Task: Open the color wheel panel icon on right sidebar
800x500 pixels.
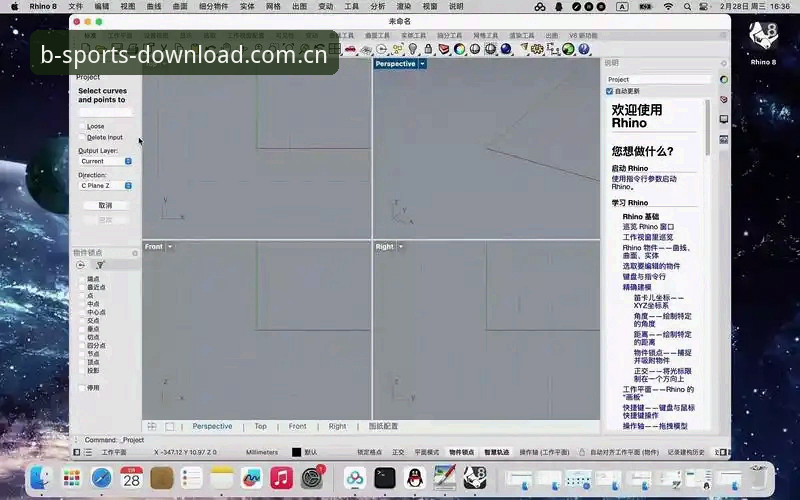Action: [x=723, y=80]
